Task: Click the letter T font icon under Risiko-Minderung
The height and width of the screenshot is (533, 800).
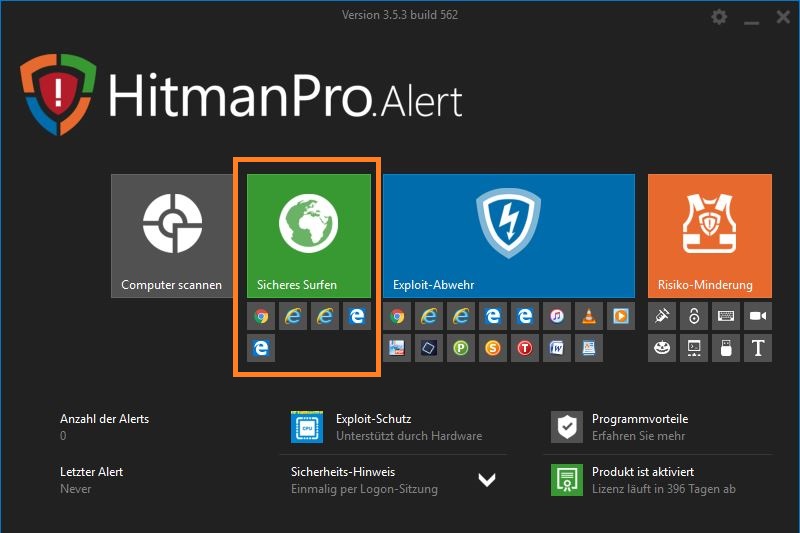Action: 758,348
